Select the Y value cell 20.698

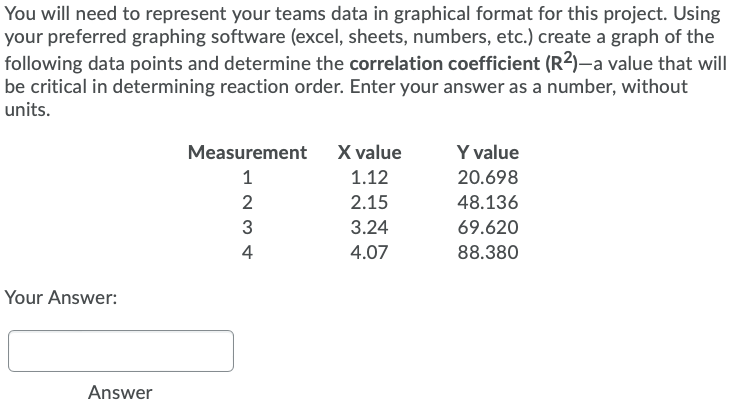[488, 177]
